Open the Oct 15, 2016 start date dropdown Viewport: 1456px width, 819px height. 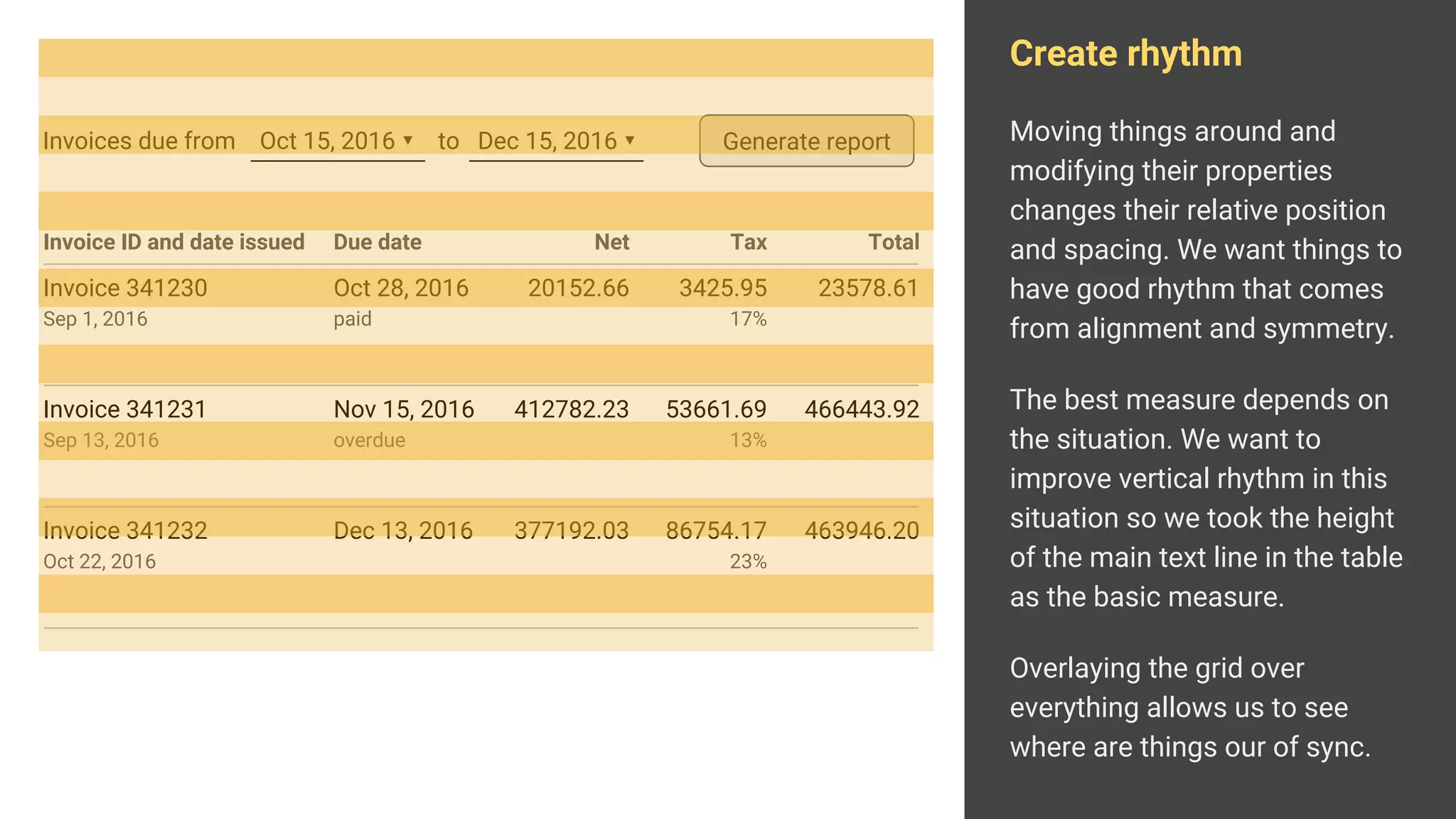coord(328,141)
